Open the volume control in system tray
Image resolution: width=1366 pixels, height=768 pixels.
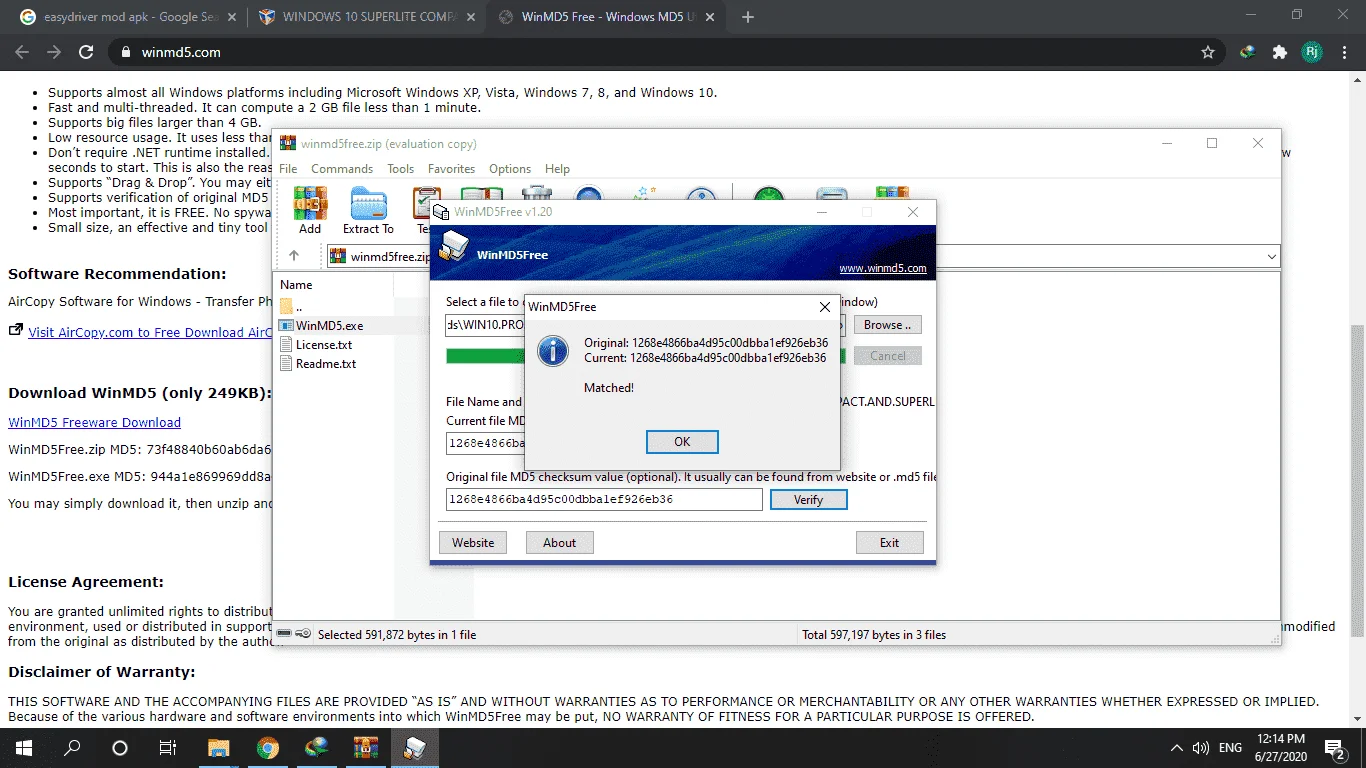[1201, 747]
